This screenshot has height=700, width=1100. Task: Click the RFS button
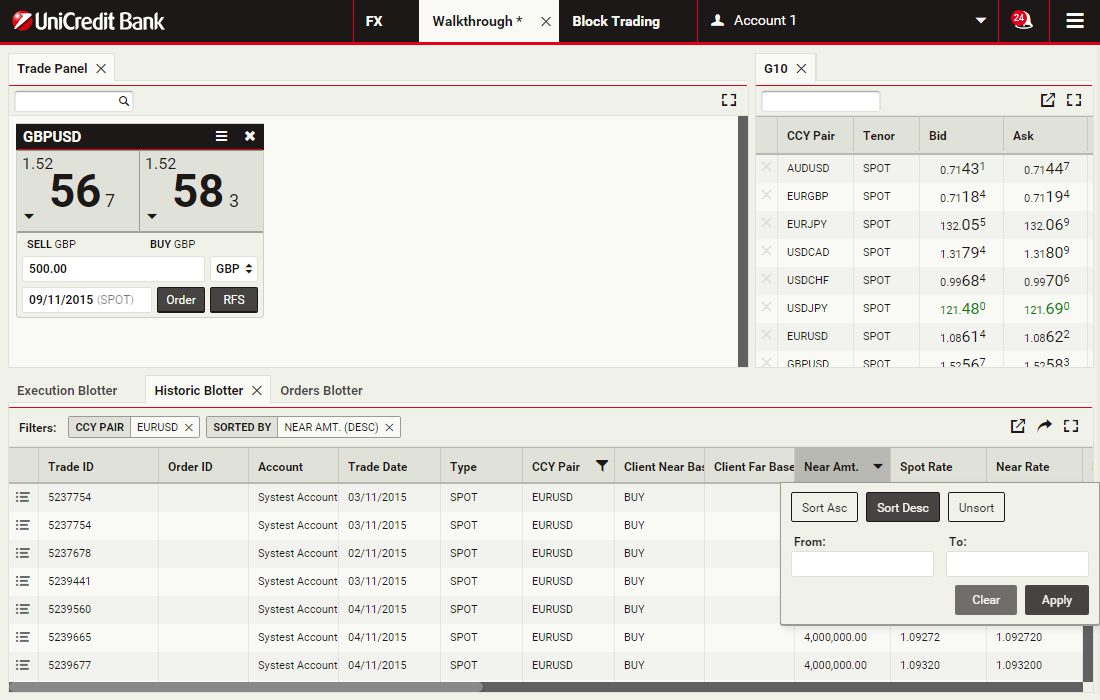(234, 300)
